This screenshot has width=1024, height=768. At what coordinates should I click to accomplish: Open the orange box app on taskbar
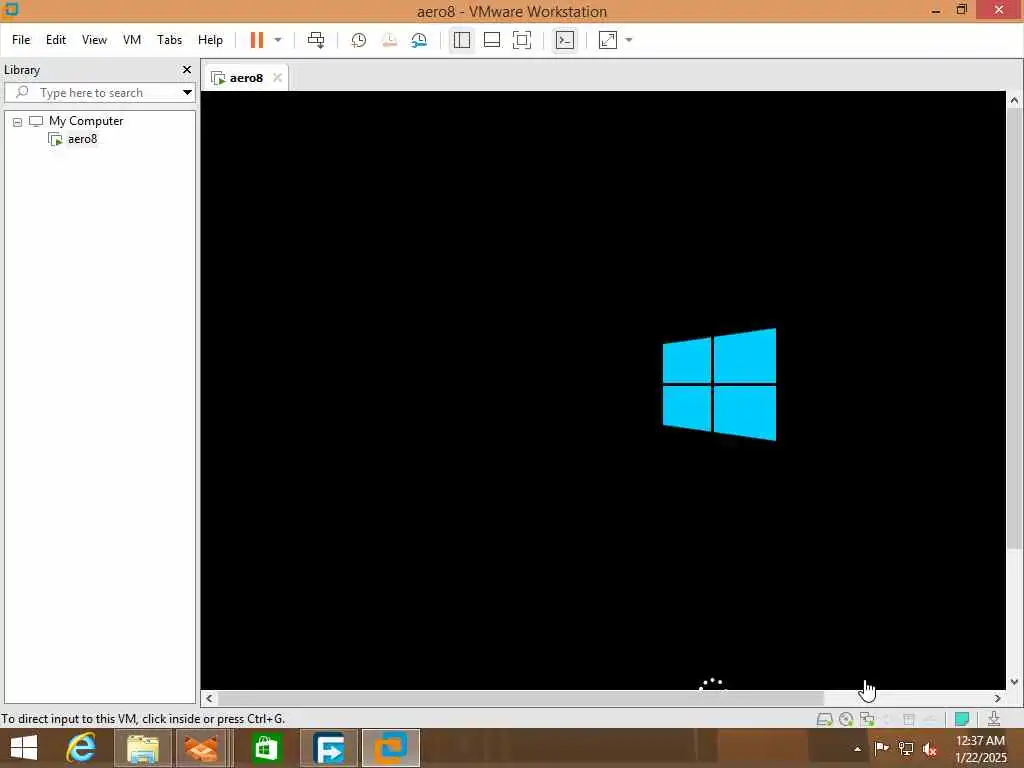coord(201,748)
